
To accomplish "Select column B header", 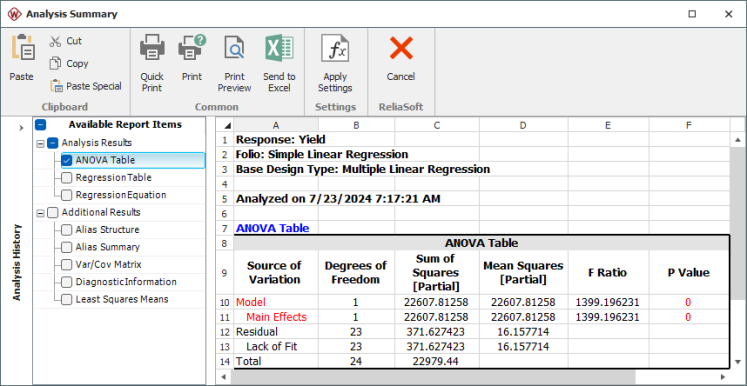I will [356, 125].
